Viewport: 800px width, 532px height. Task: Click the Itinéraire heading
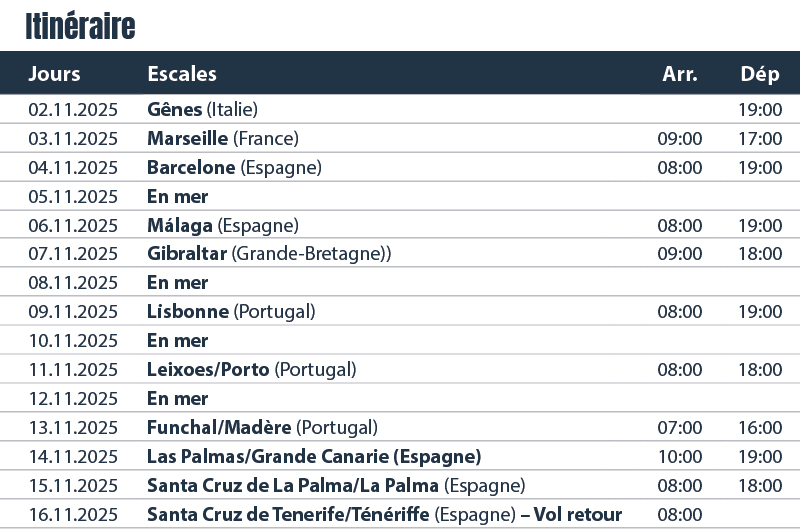point(80,27)
